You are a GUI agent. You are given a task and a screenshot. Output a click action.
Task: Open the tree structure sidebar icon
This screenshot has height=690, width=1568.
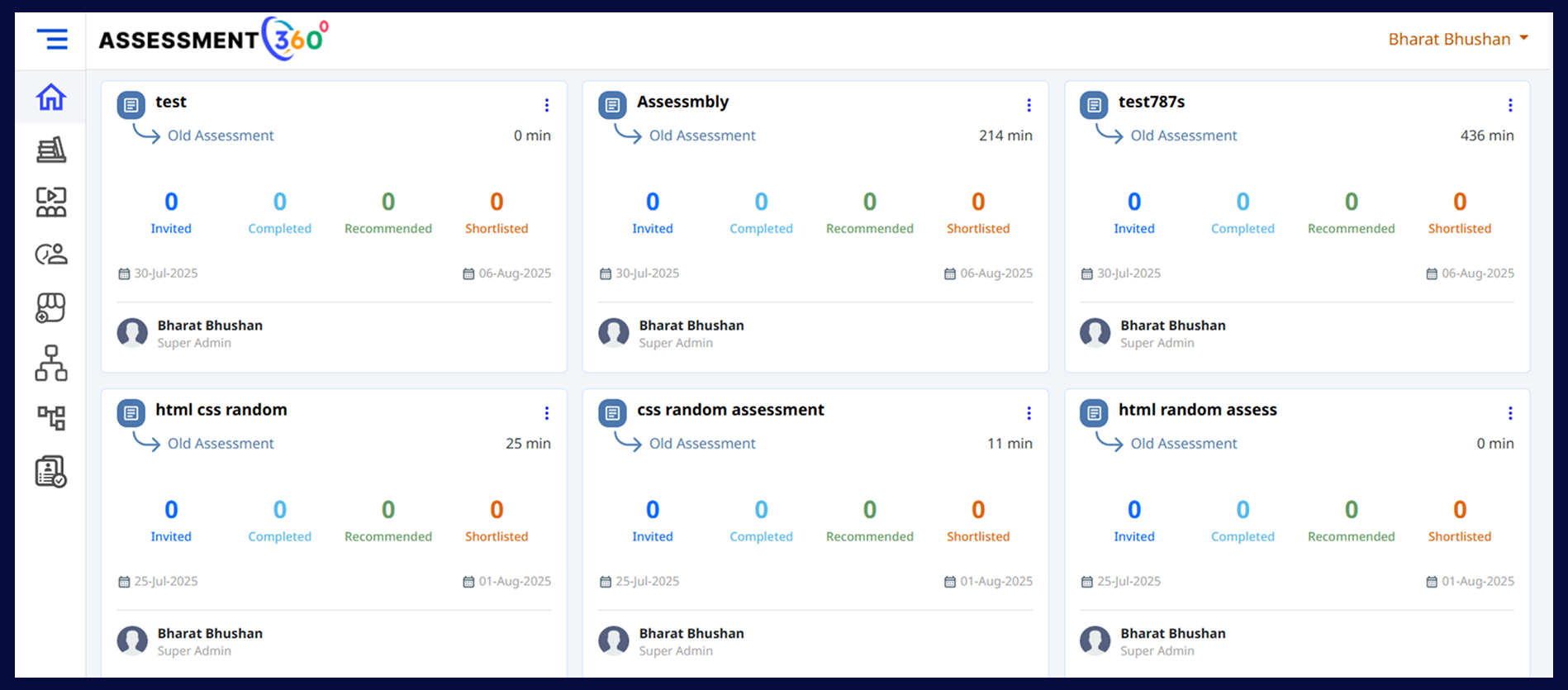(51, 417)
